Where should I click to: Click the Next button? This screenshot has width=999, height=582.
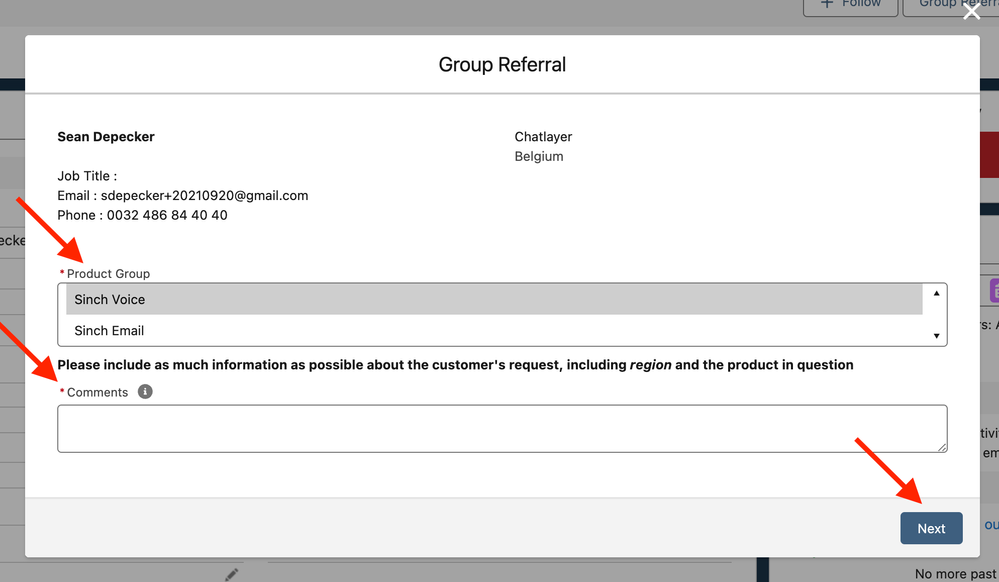[931, 528]
